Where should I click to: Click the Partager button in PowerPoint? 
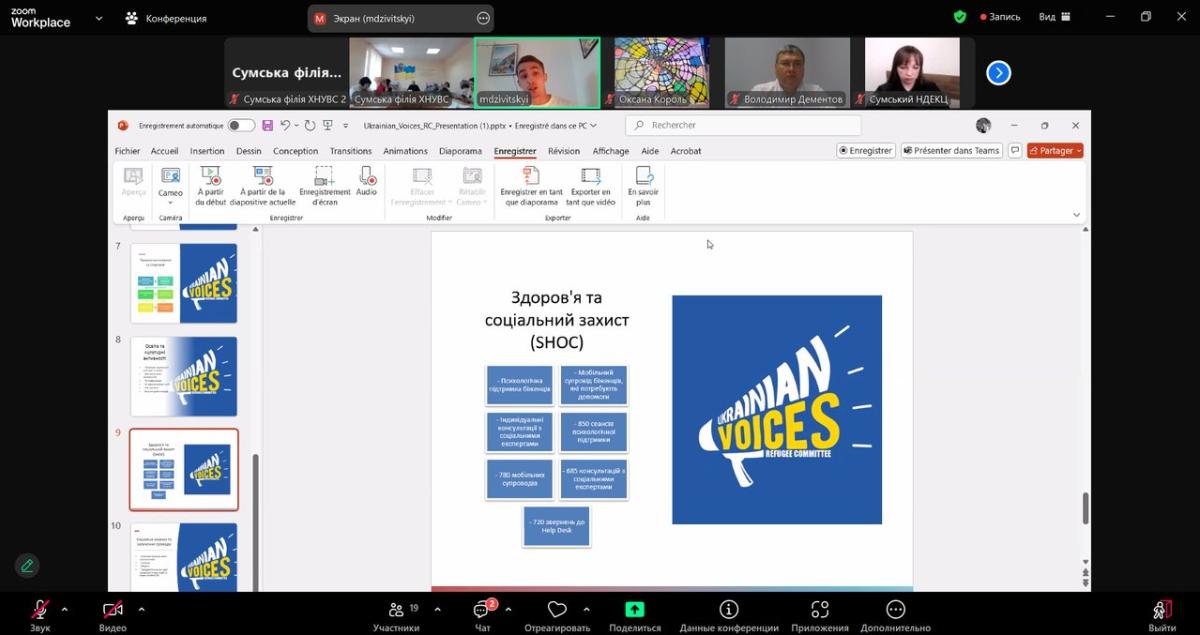click(1055, 151)
